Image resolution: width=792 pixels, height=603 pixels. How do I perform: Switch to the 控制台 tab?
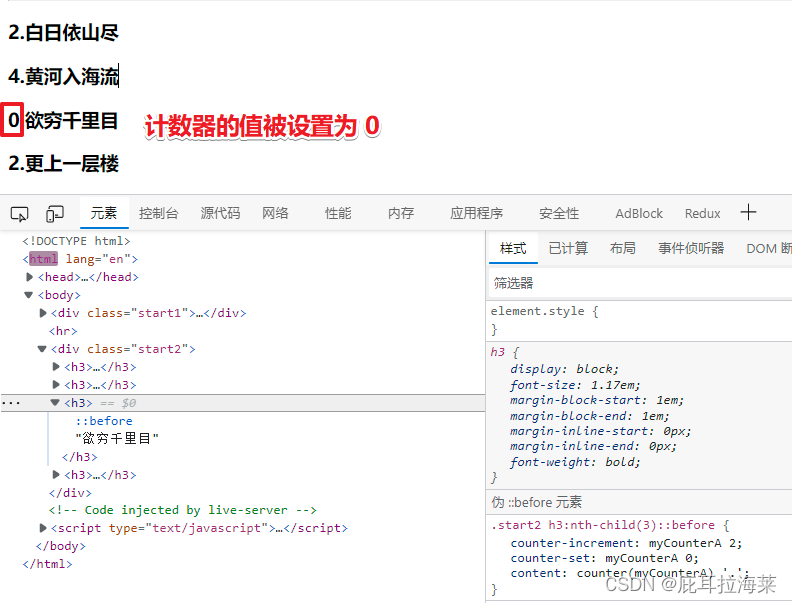click(x=159, y=213)
